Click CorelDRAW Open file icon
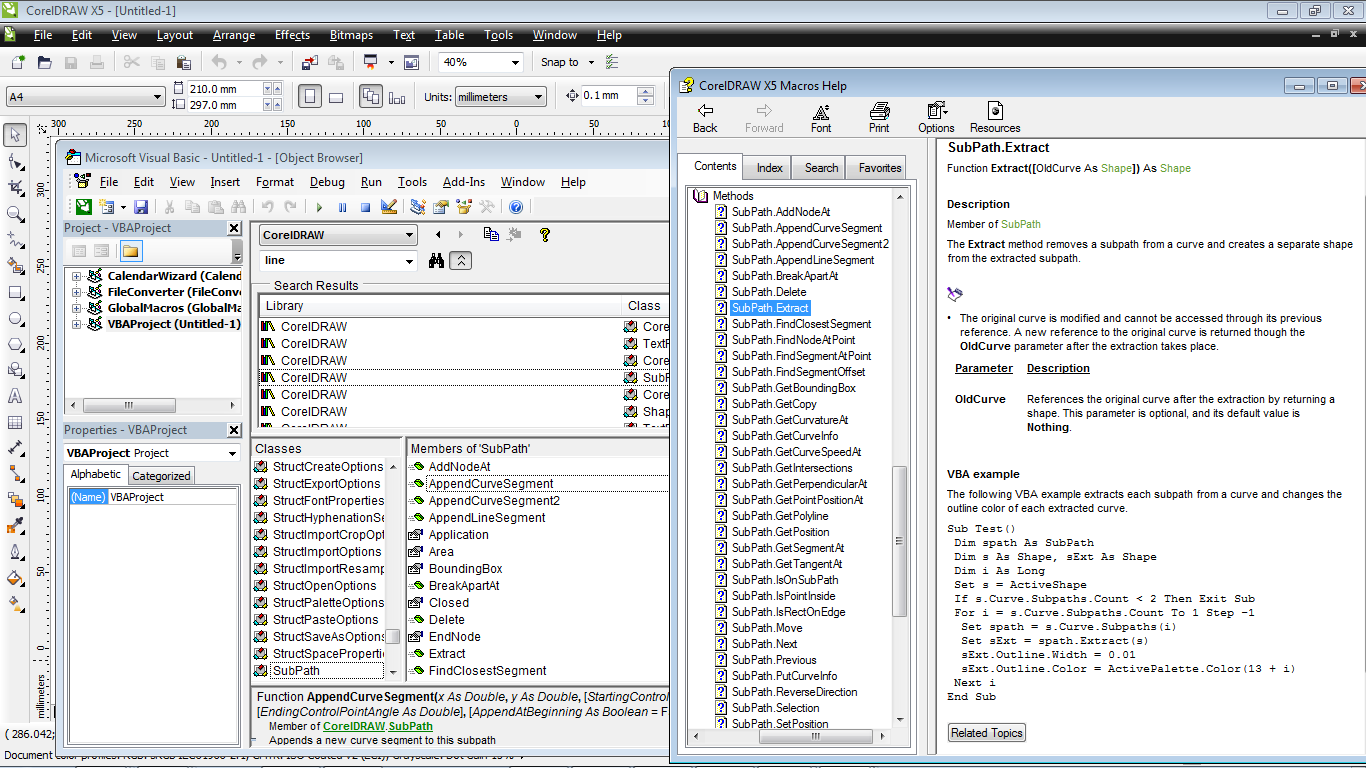The height and width of the screenshot is (768, 1366). [x=44, y=62]
